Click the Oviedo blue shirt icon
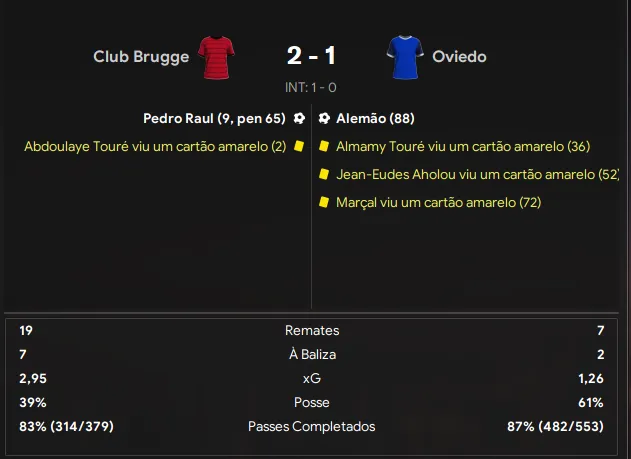 tap(404, 56)
